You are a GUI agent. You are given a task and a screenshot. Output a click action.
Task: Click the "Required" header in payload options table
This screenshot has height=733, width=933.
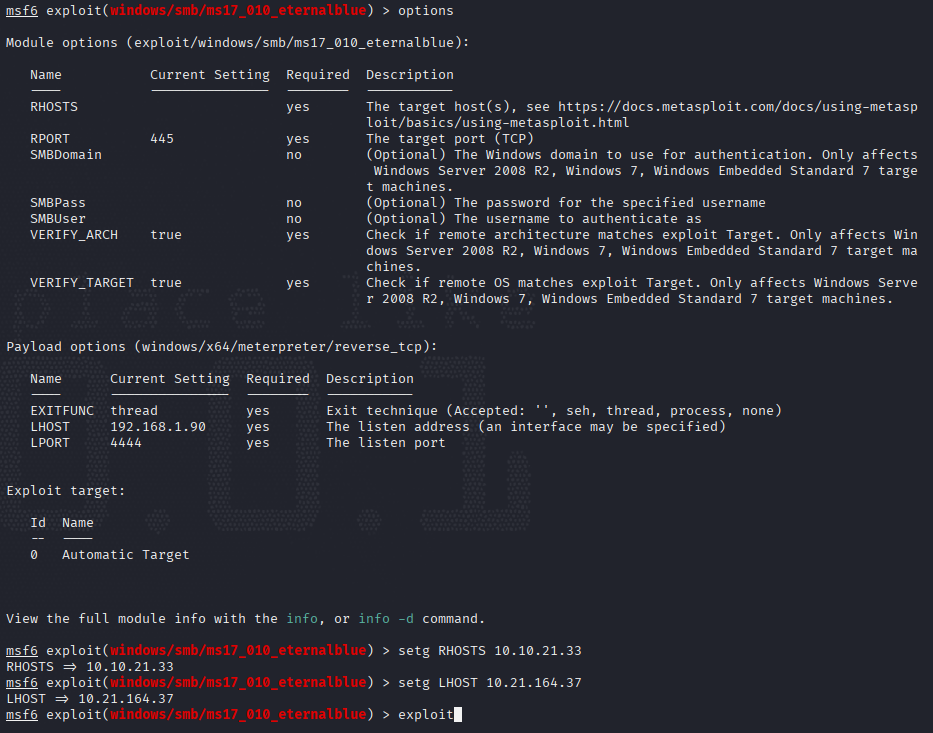coord(278,379)
